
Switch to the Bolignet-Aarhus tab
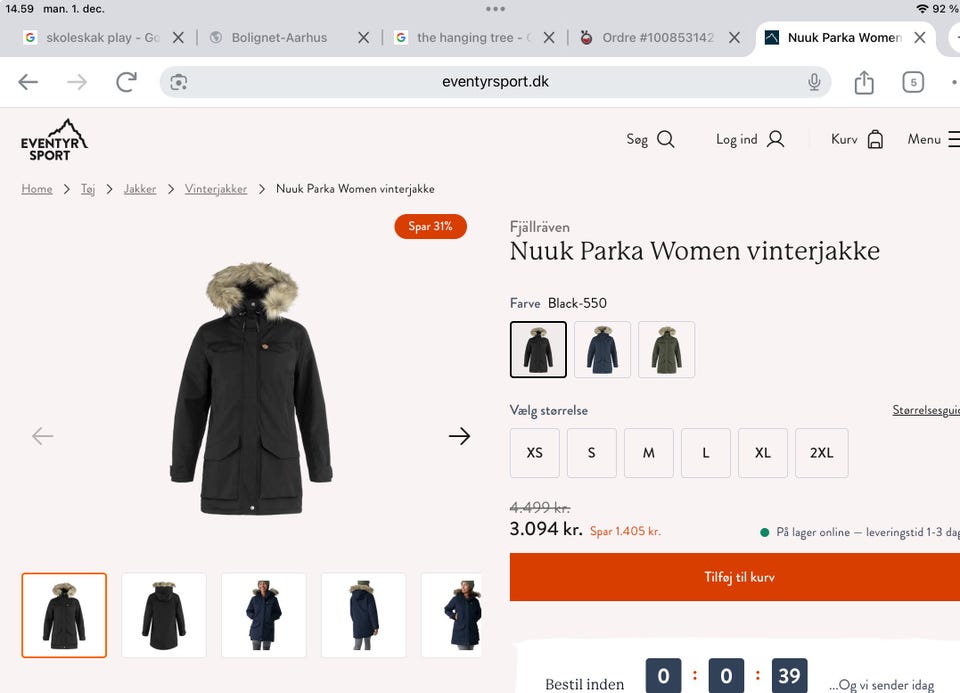(x=279, y=37)
